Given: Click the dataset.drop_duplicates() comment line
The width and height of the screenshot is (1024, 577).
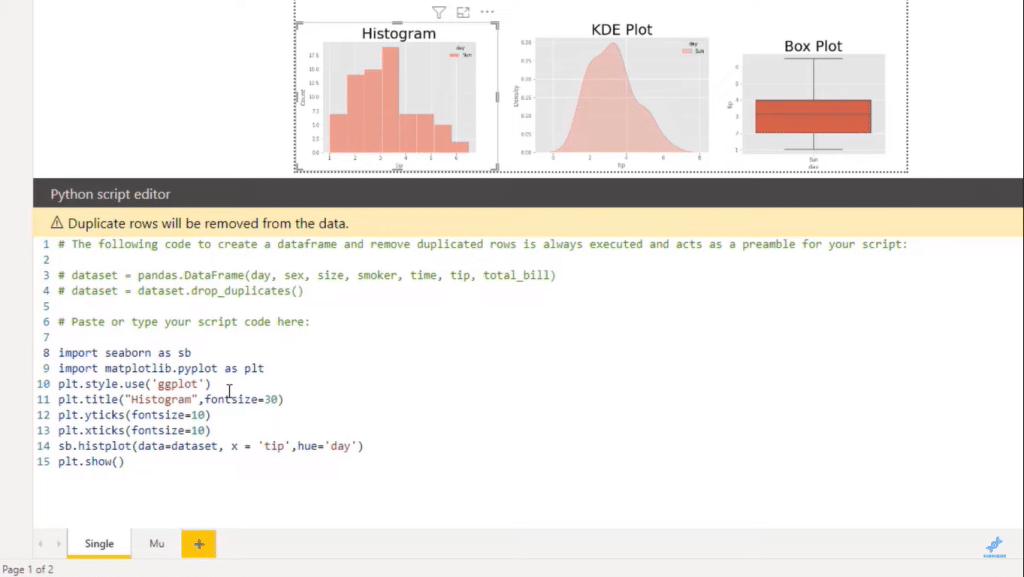Looking at the screenshot, I should click(181, 291).
